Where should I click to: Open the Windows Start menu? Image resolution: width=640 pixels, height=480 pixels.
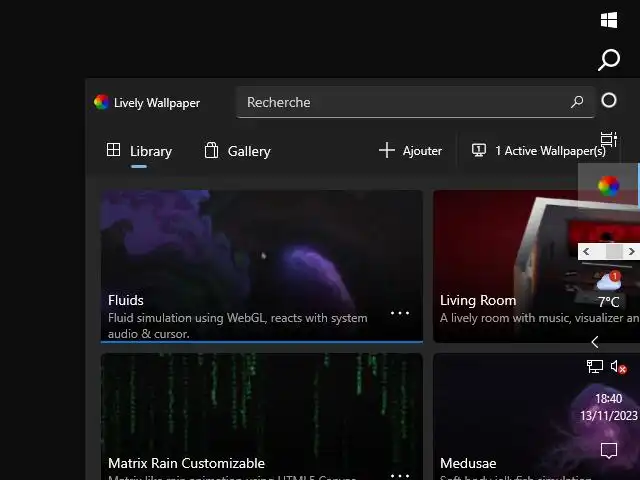[x=609, y=20]
